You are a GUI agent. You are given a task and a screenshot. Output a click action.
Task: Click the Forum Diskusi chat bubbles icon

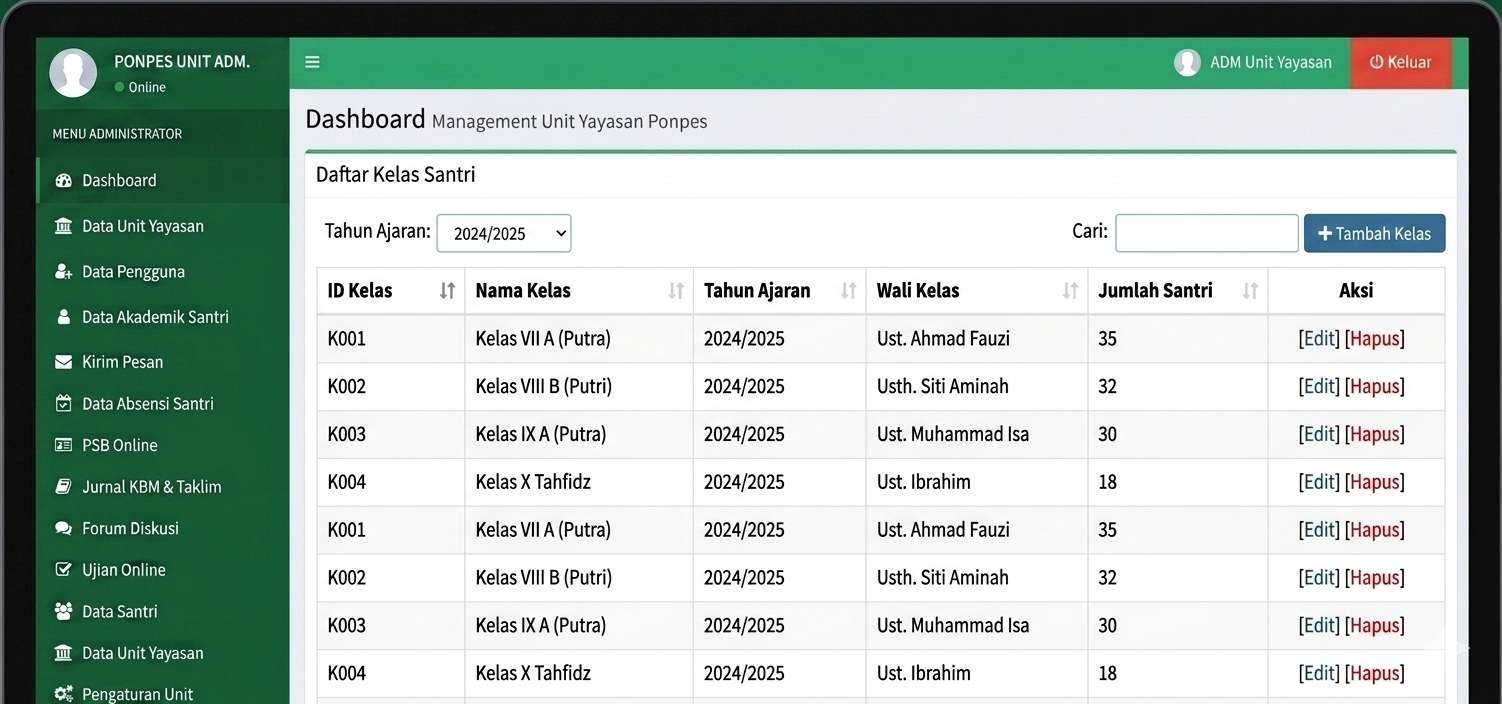[64, 528]
